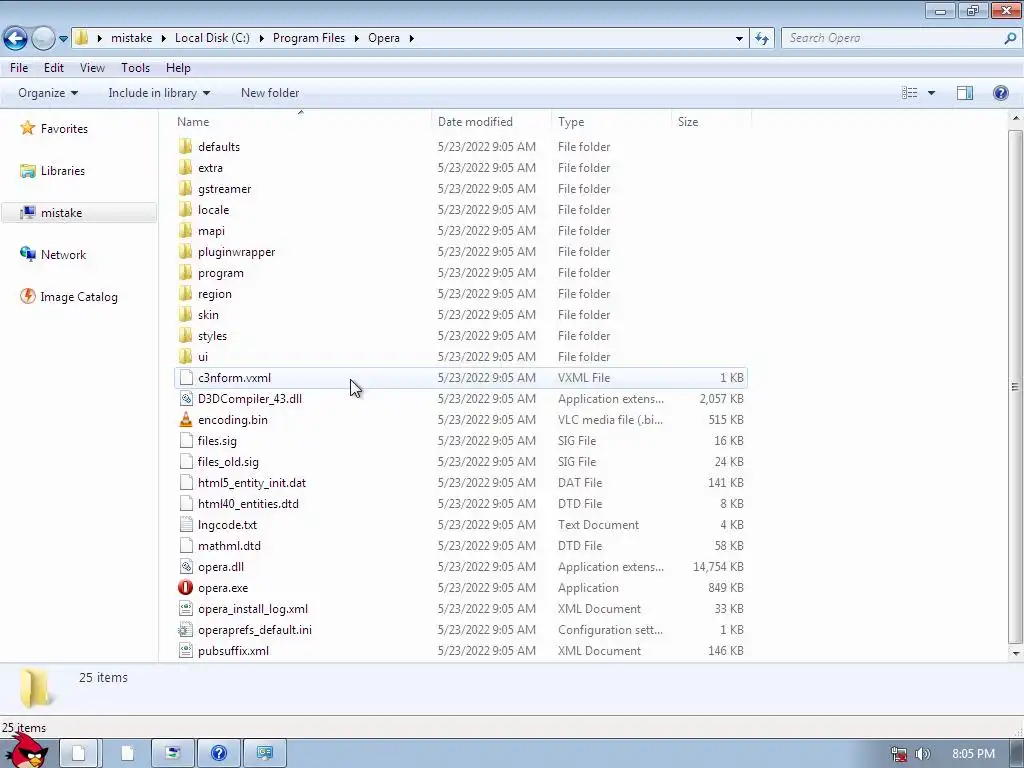1024x768 pixels.
Task: Select the c3nform.vxml file
Action: (x=461, y=377)
